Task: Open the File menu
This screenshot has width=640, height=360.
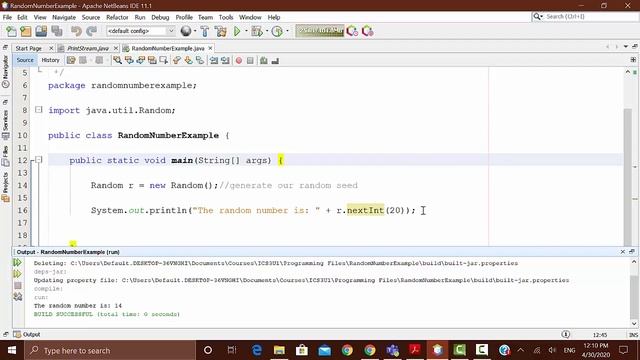Action: [x=7, y=17]
